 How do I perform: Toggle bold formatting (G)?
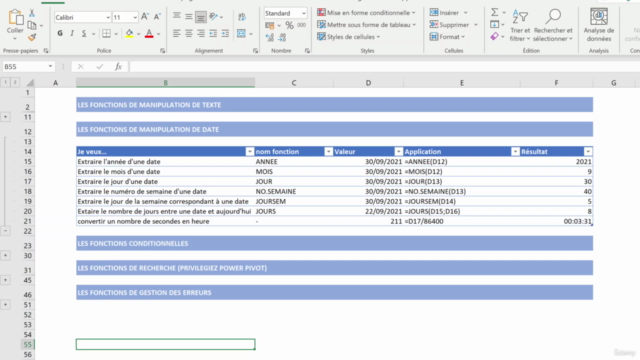point(60,33)
